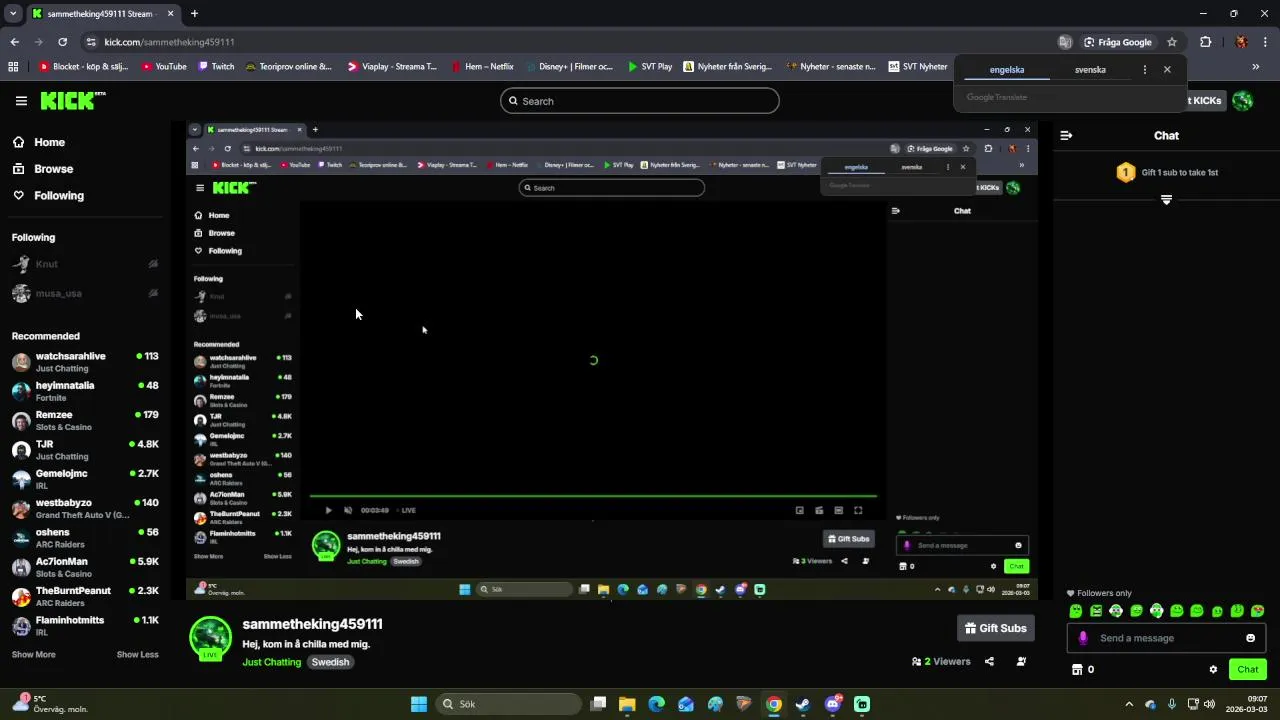
Task: Open Steam from Windows taskbar
Action: 803,704
